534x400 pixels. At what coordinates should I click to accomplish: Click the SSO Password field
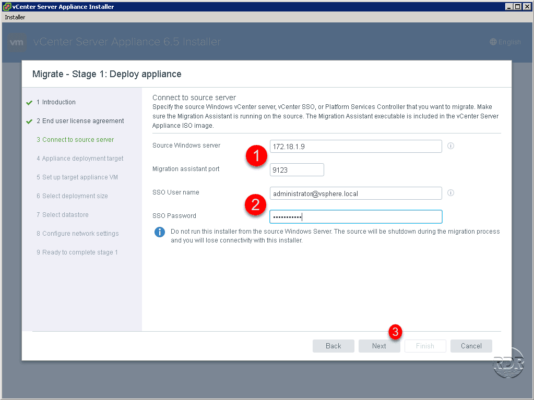[356, 217]
